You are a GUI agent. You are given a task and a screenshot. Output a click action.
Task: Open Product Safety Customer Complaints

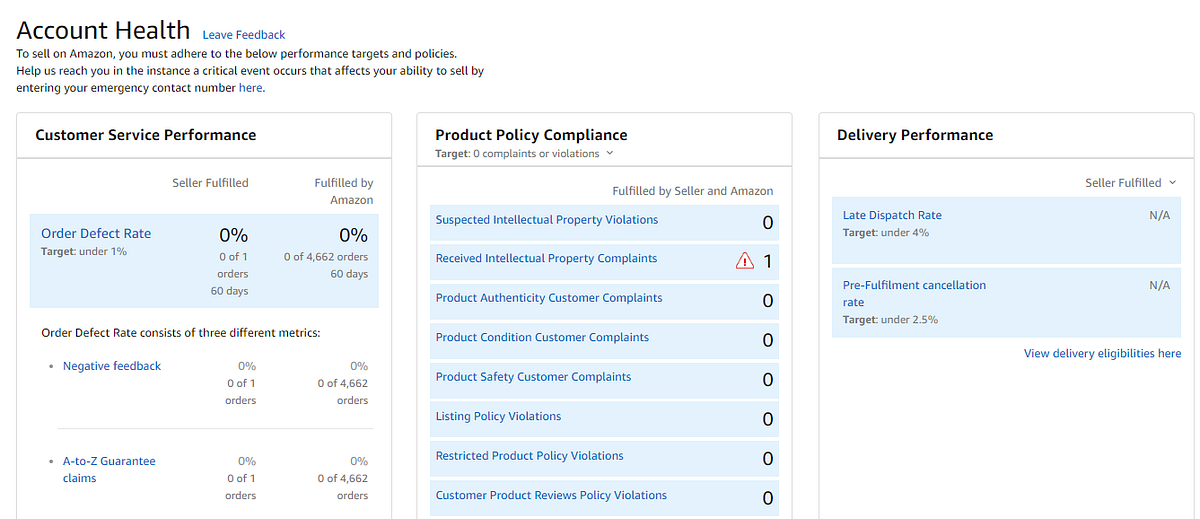533,377
